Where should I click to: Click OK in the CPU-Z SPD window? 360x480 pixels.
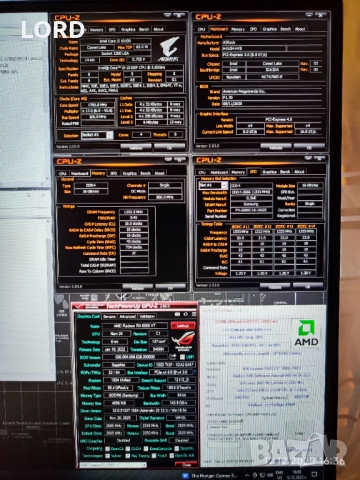pyautogui.click(x=308, y=286)
